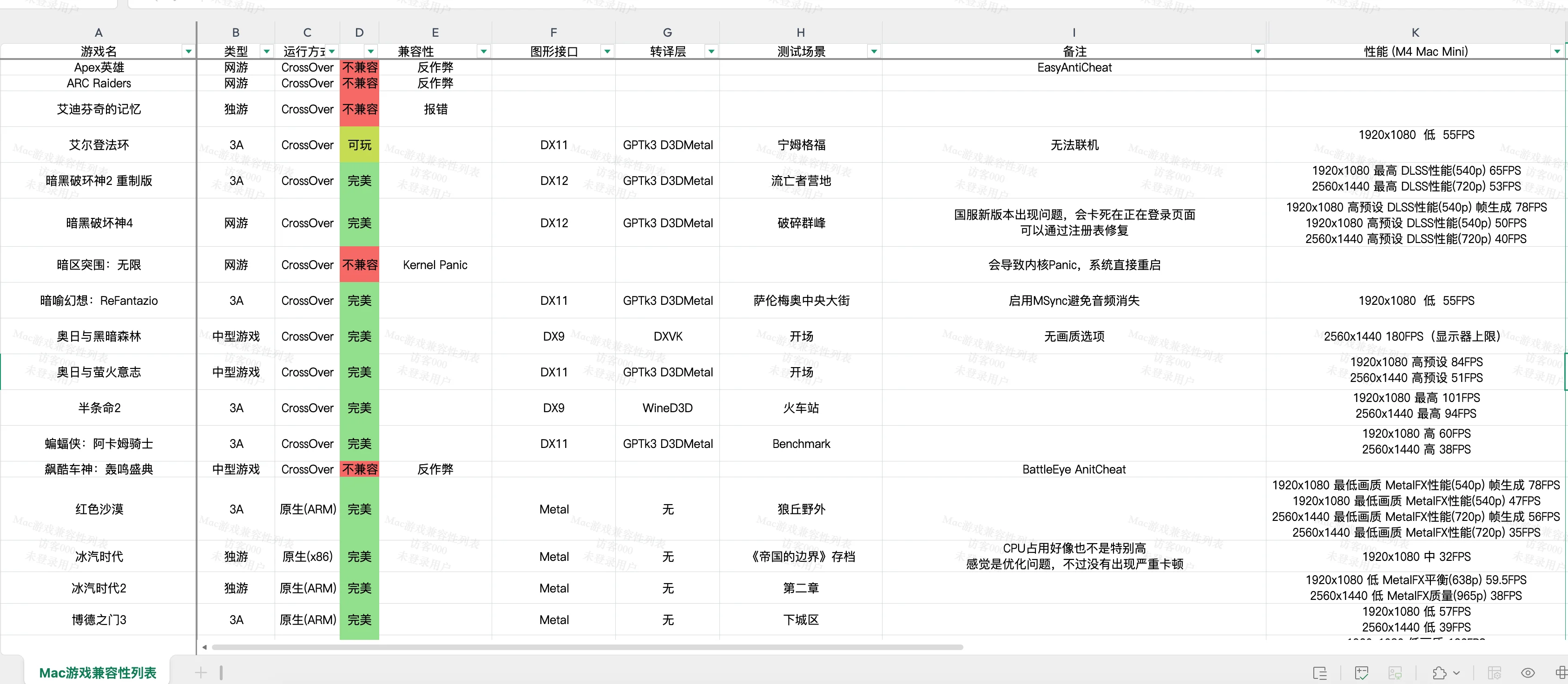Click the 破碎群峰 test scene cell
The height and width of the screenshot is (684, 1568).
tap(801, 223)
